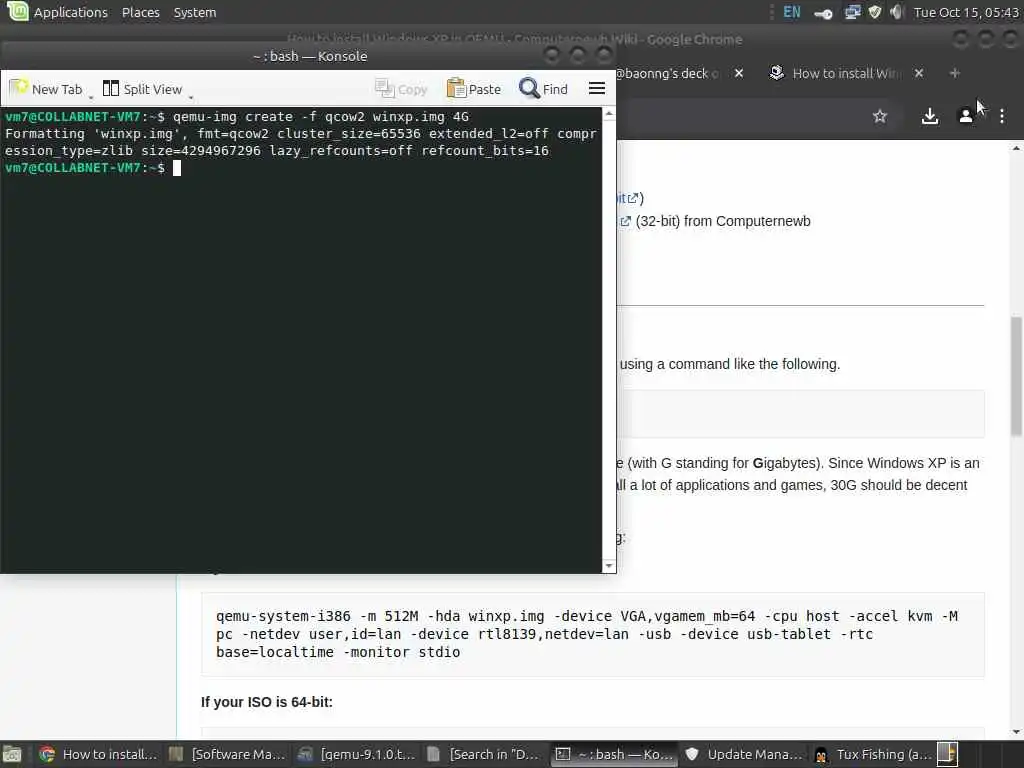Click the key tray icon

tap(824, 13)
